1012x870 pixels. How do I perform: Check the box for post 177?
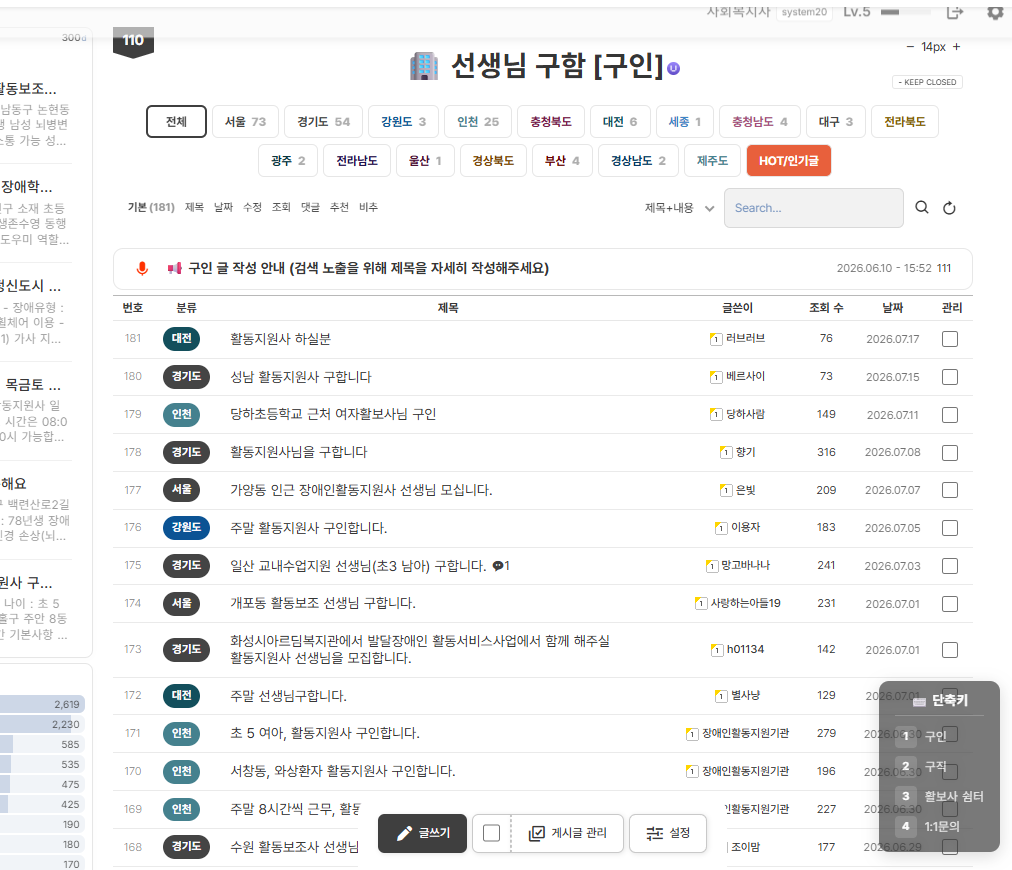(x=949, y=491)
